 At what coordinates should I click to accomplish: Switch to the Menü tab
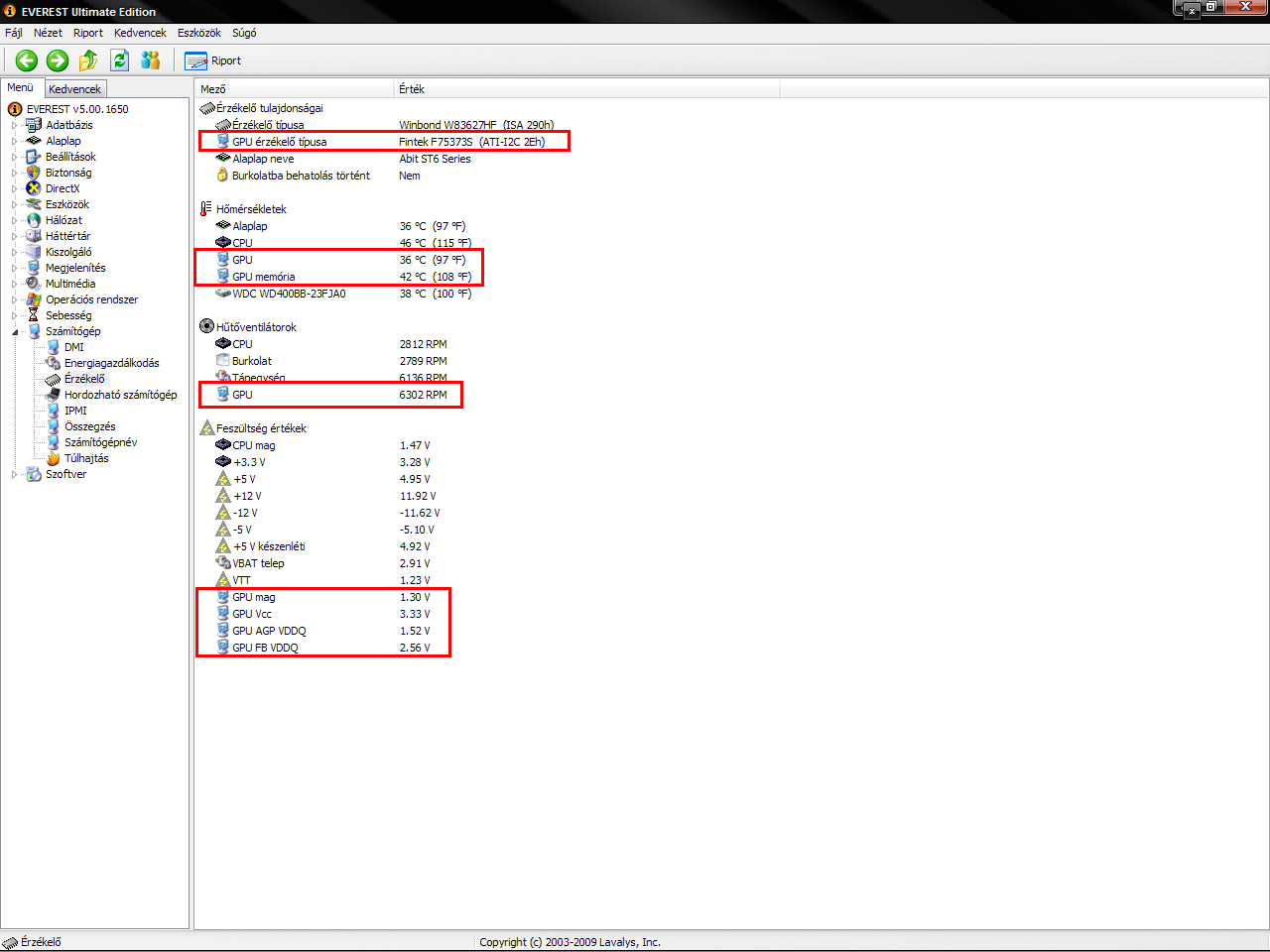coord(21,87)
